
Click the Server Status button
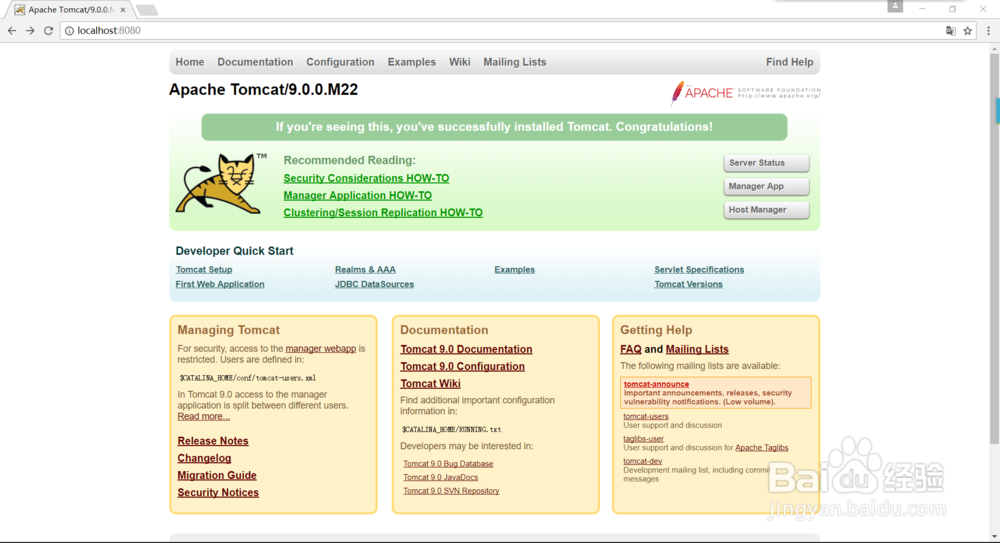[766, 163]
